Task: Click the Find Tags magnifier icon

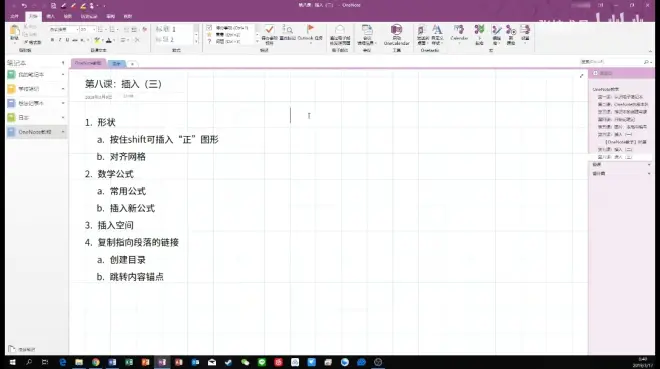Action: (287, 29)
